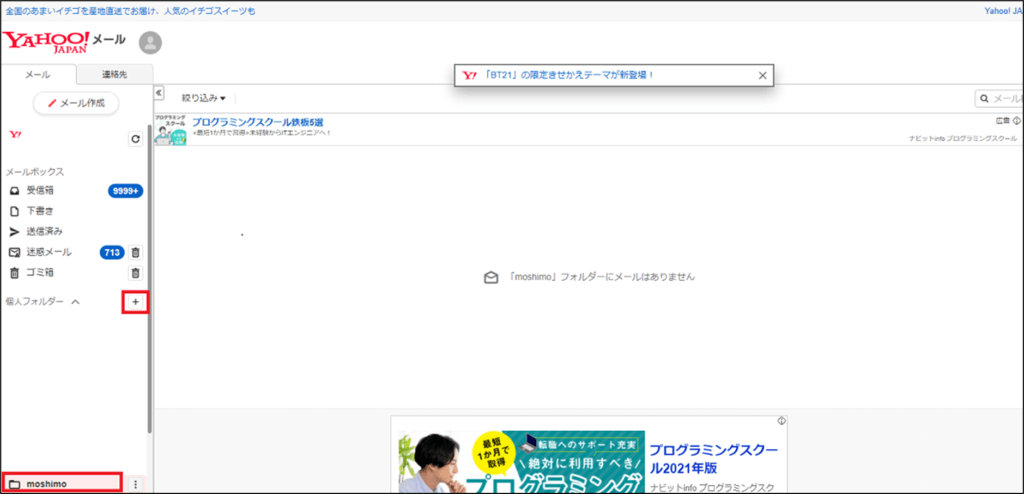1024x494 pixels.
Task: Close the BT21 theme notification
Action: click(x=762, y=75)
